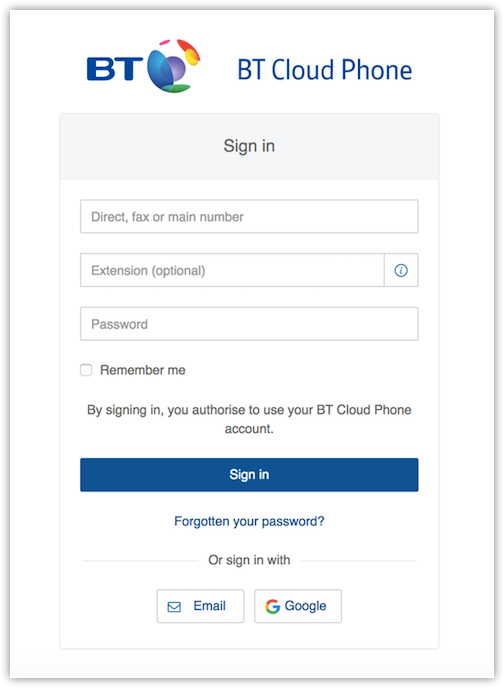This screenshot has width=504, height=688.
Task: Click the Or sign in with divider label
Action: click(249, 560)
